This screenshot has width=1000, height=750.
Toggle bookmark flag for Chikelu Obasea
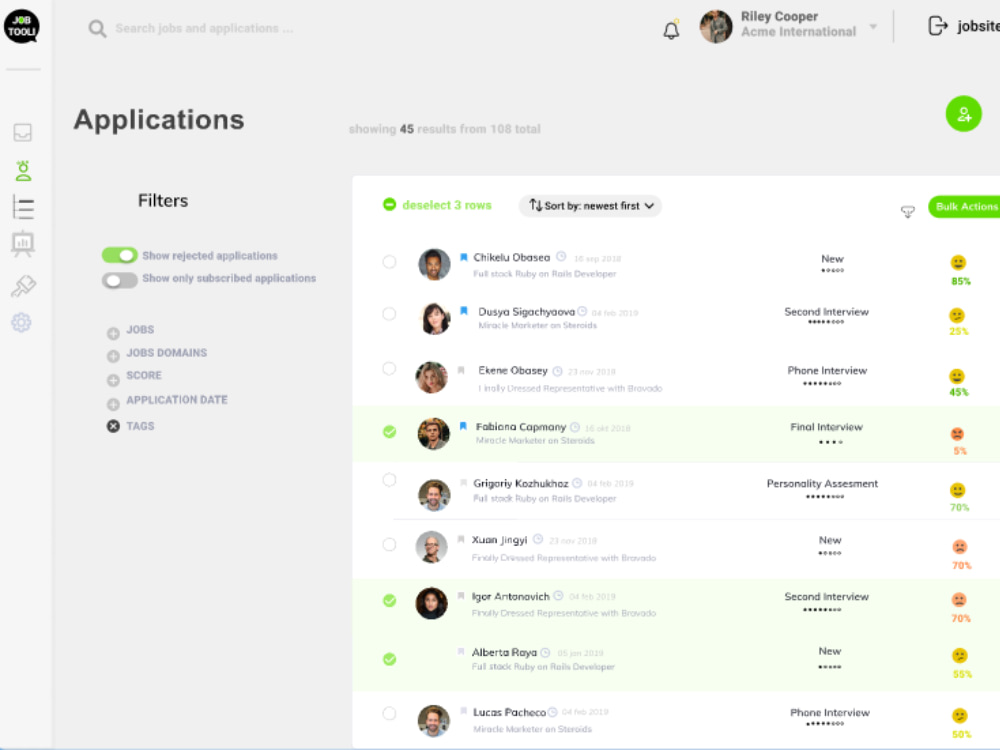[x=464, y=257]
